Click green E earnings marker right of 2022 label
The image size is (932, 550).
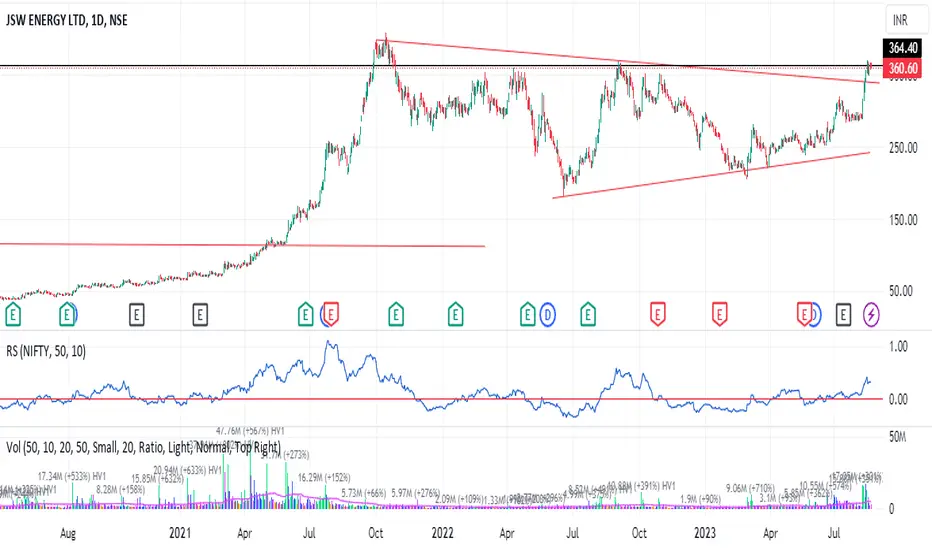pos(455,315)
